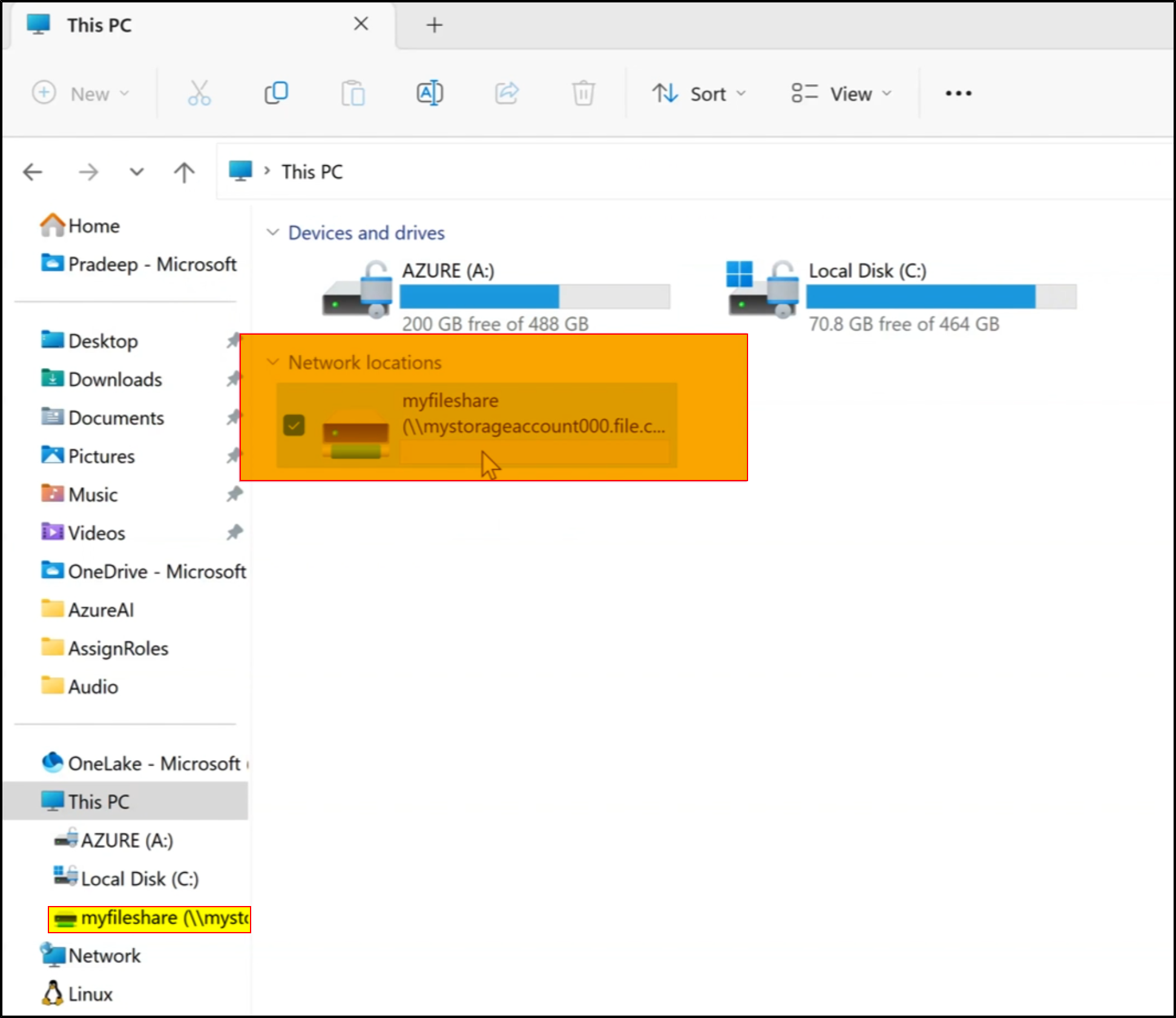The width and height of the screenshot is (1176, 1018).
Task: Open the Sort dropdown menu
Action: 699,93
